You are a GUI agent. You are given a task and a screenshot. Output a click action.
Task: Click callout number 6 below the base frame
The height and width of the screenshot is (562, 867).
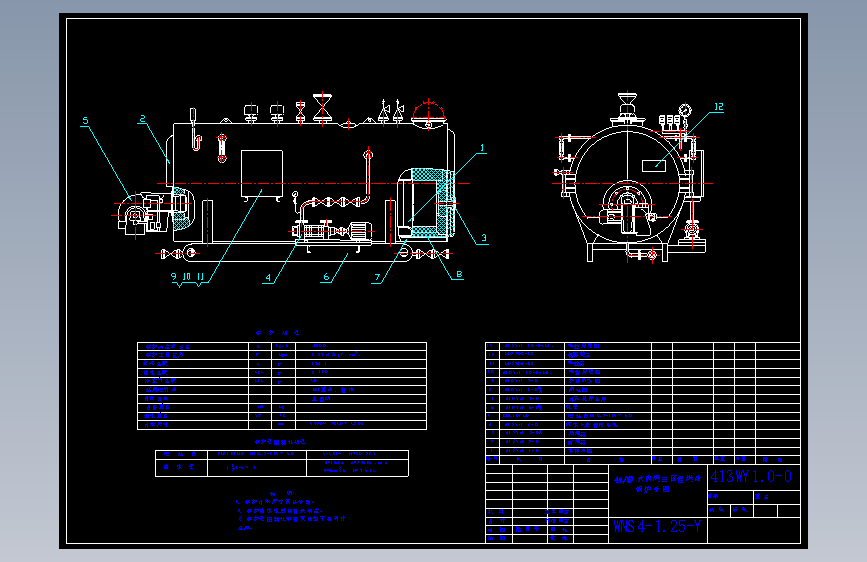(x=326, y=277)
